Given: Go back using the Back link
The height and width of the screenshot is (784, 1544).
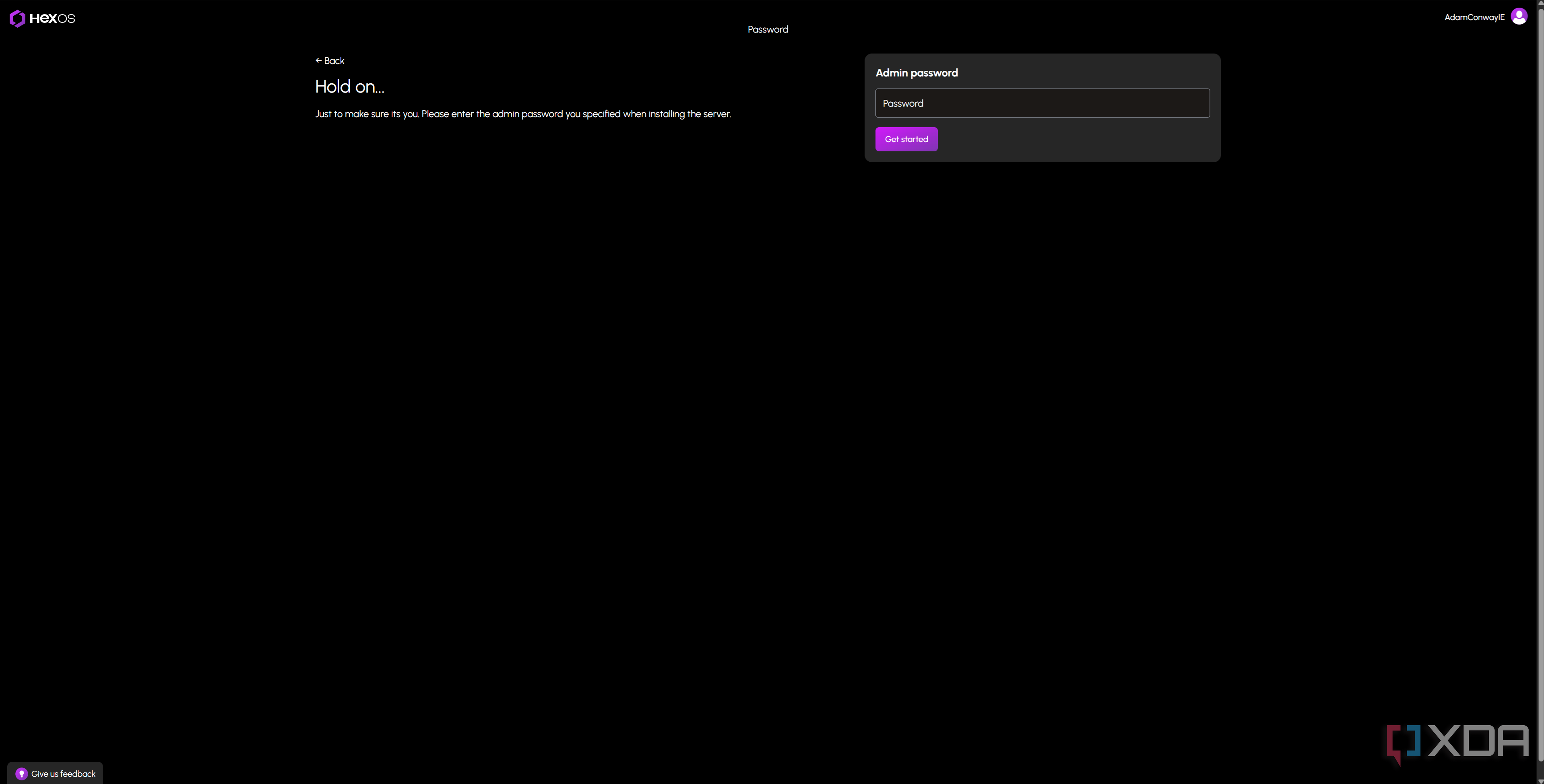Looking at the screenshot, I should tap(330, 60).
